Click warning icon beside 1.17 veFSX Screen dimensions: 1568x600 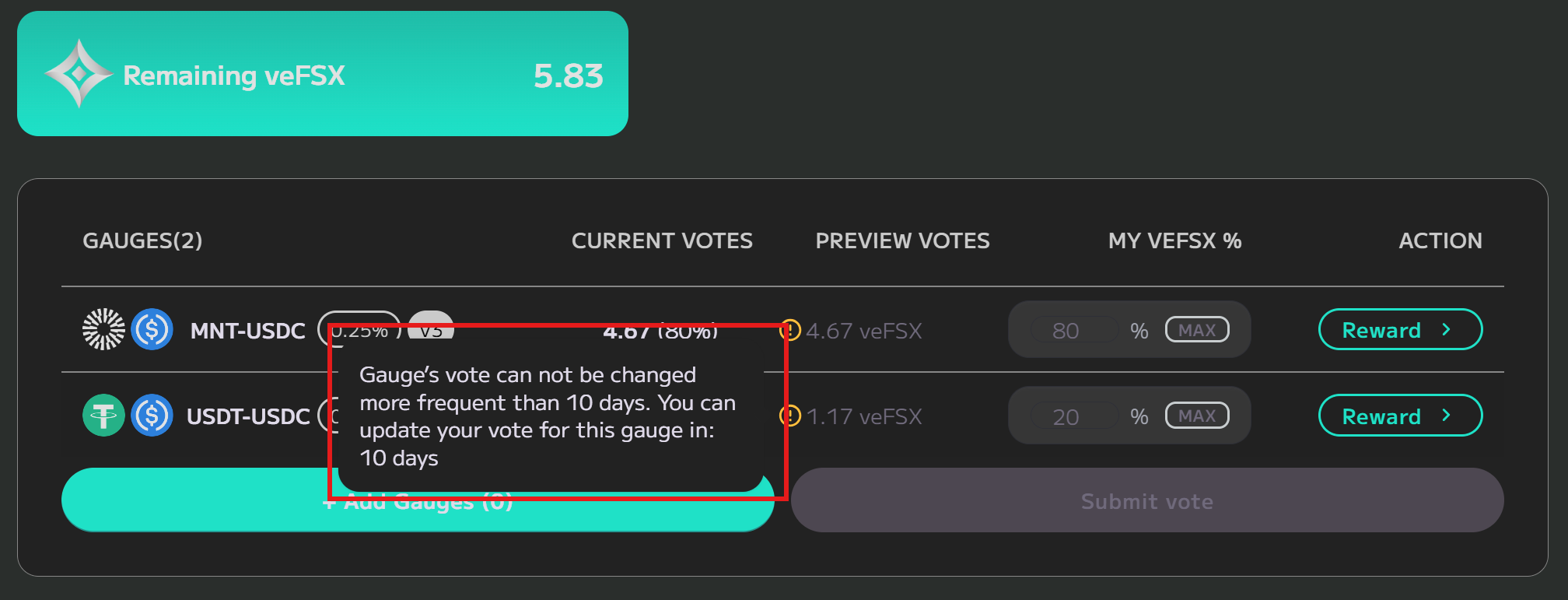click(792, 416)
